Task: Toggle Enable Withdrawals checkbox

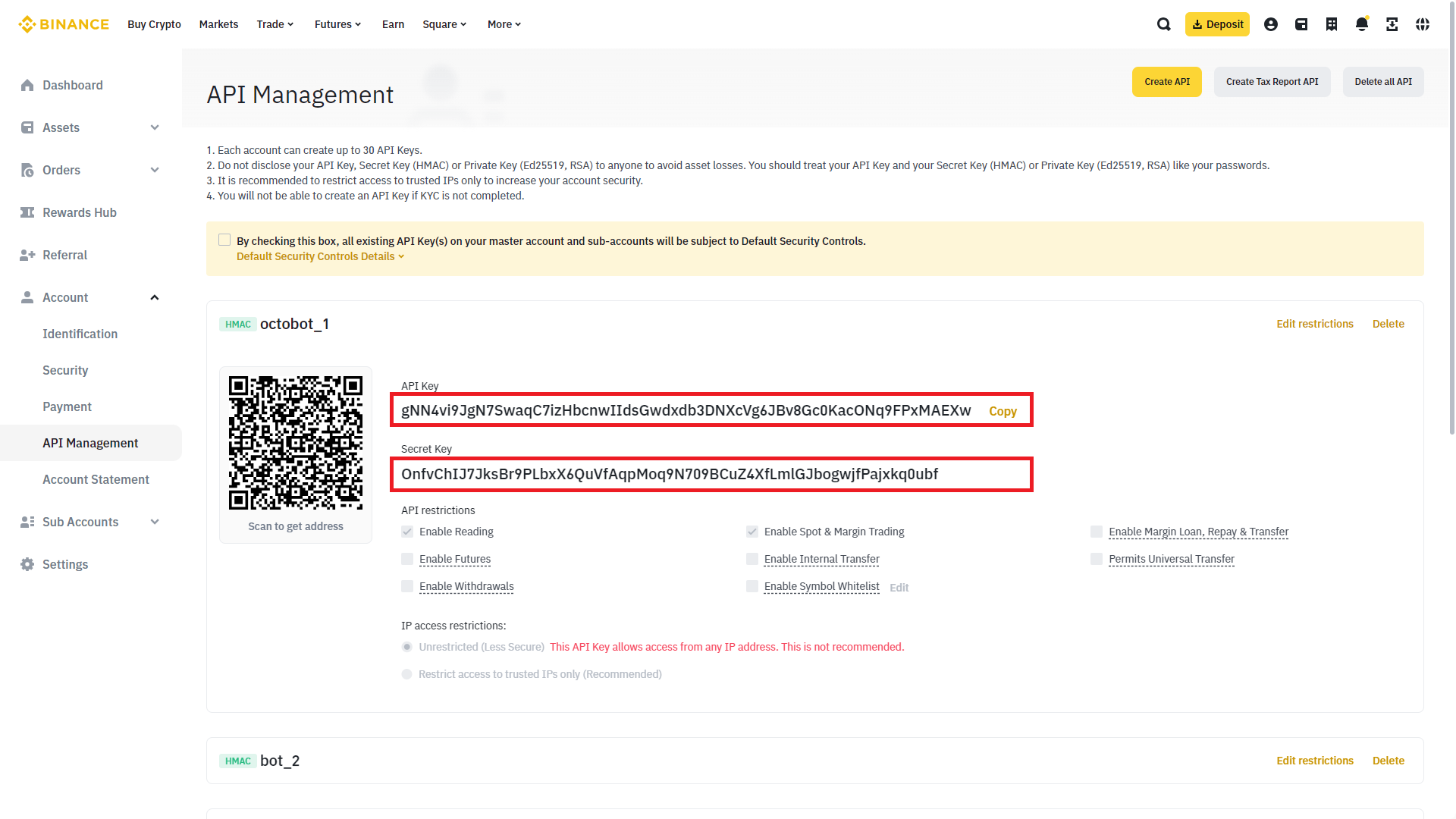Action: (x=407, y=586)
